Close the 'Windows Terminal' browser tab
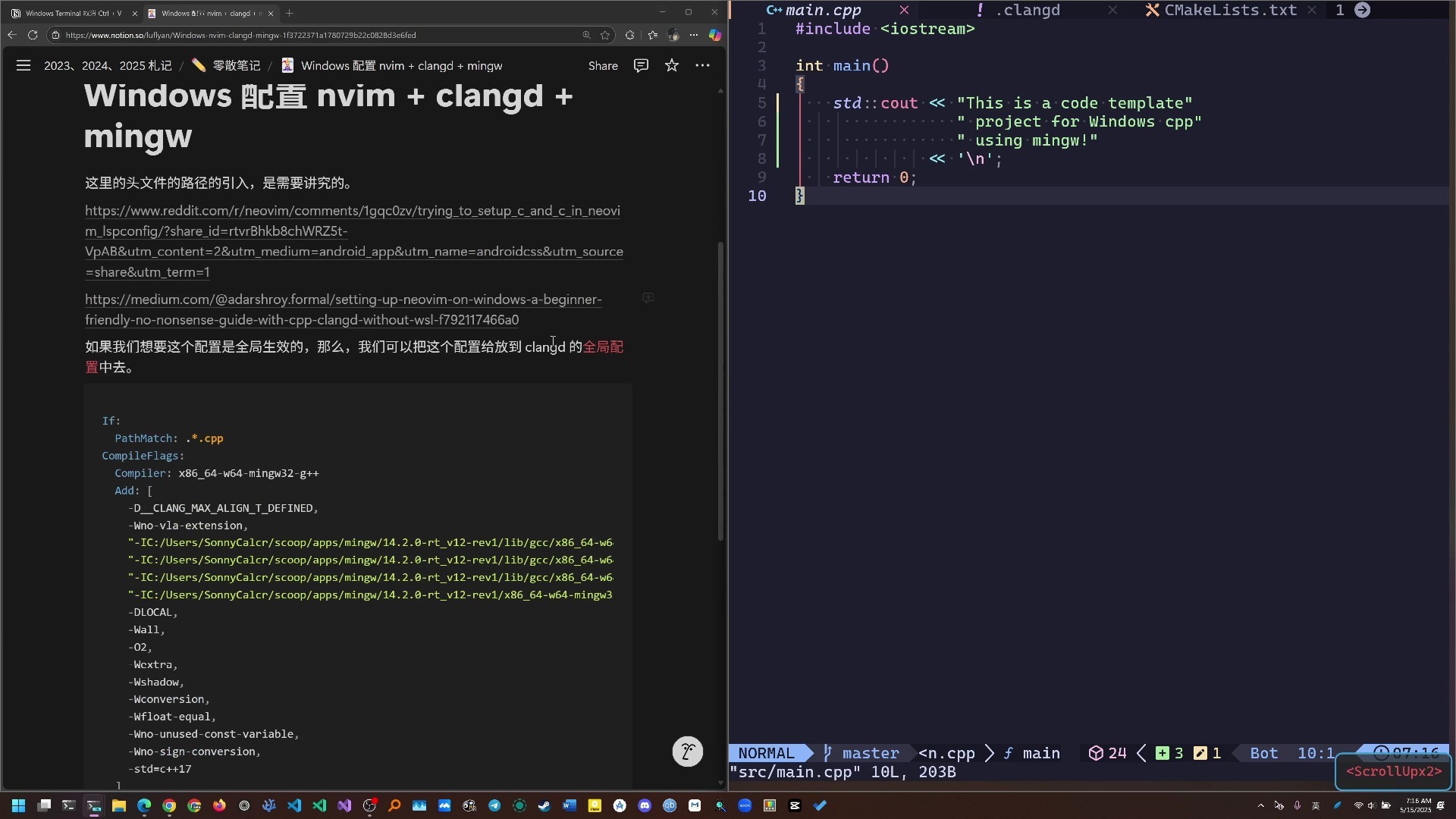 click(x=134, y=13)
